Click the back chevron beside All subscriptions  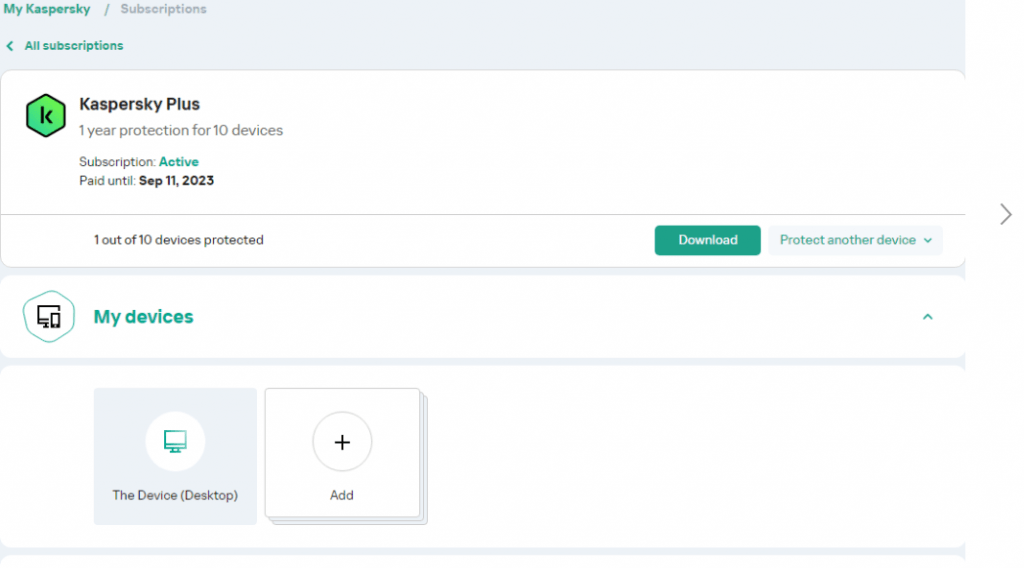click(x=10, y=46)
